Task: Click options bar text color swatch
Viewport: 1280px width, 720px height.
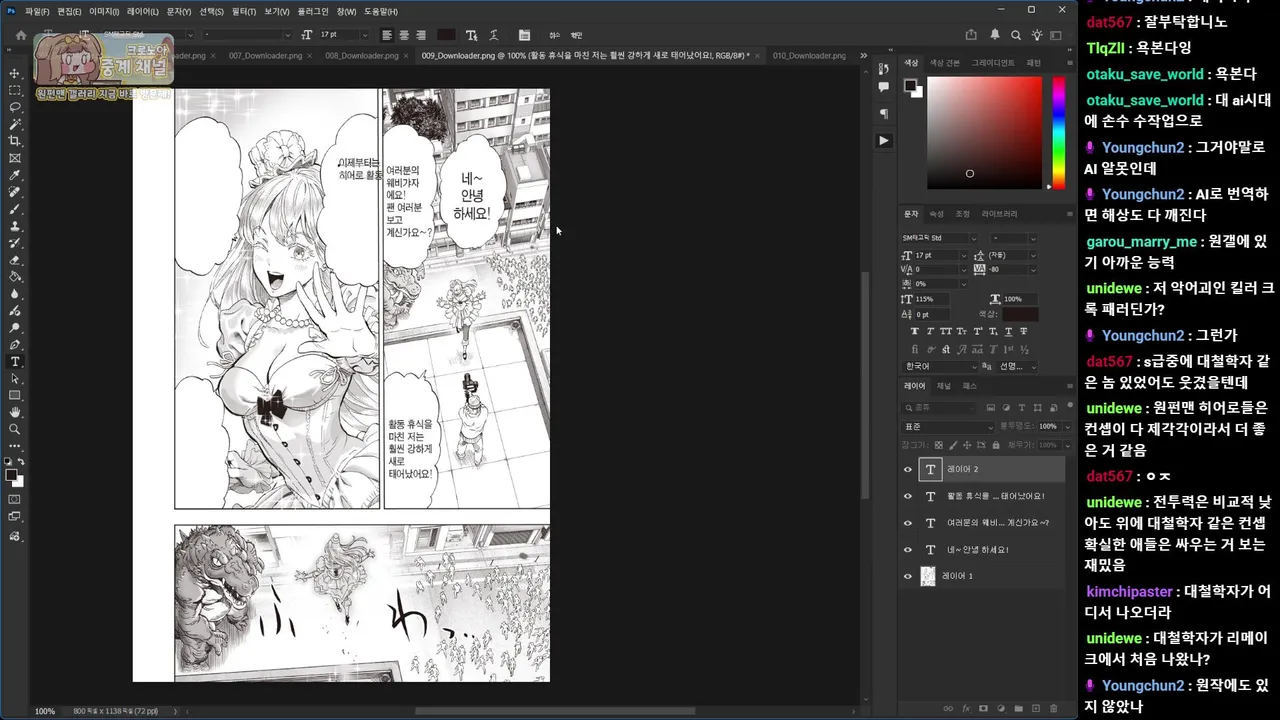Action: (445, 35)
